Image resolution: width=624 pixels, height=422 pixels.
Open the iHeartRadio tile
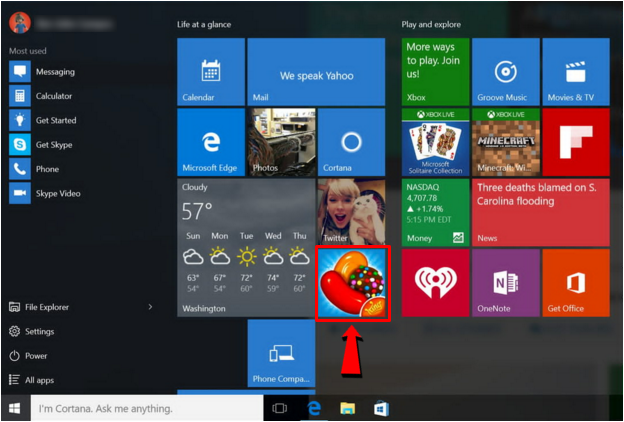[x=435, y=283]
